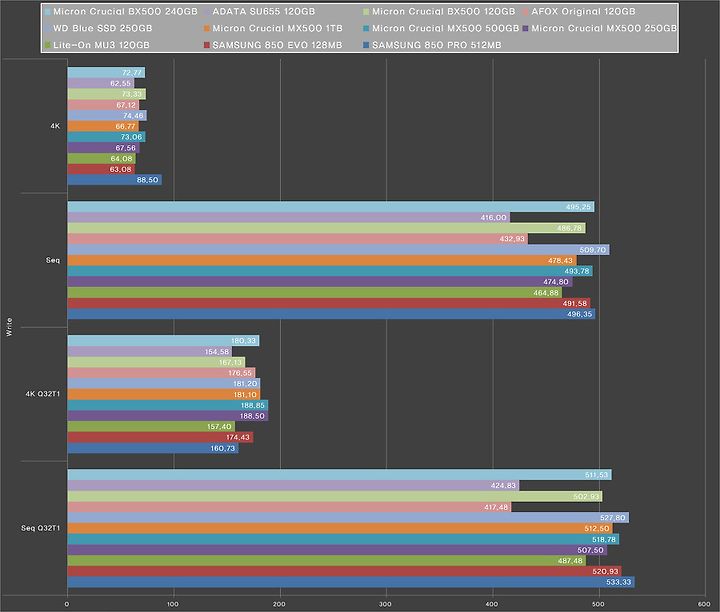Click the 496,35 value label
This screenshot has height=612, width=720.
coord(579,314)
